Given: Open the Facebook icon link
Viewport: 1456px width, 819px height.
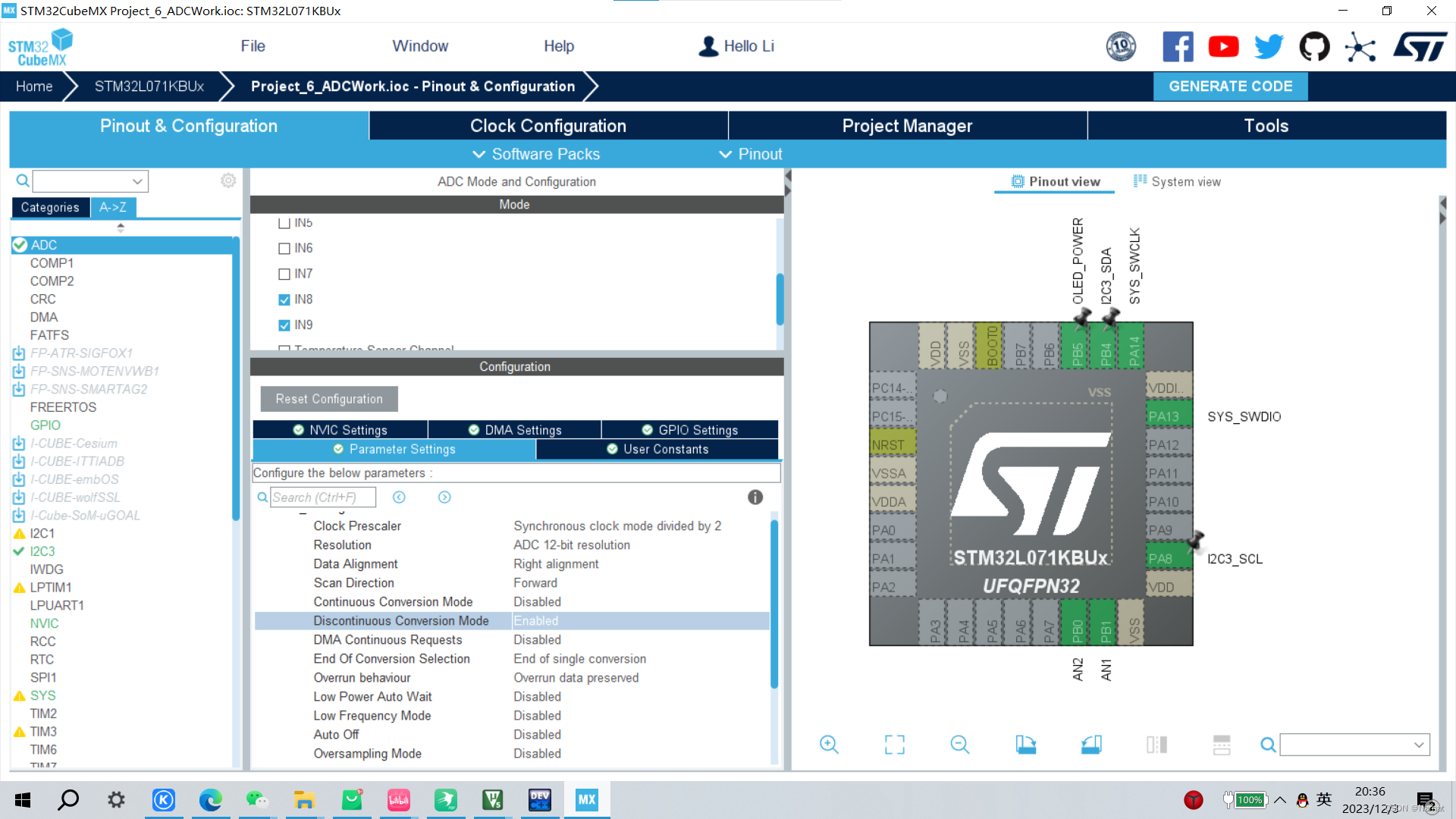Looking at the screenshot, I should 1178,47.
